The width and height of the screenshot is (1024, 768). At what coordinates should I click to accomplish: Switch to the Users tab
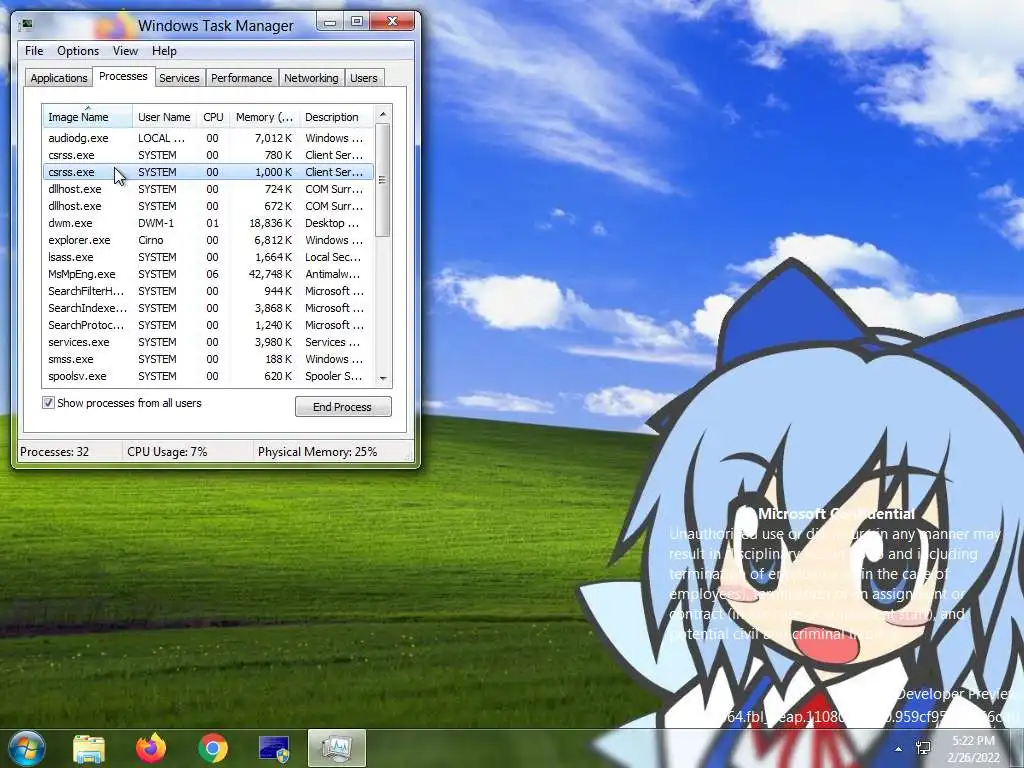[364, 78]
